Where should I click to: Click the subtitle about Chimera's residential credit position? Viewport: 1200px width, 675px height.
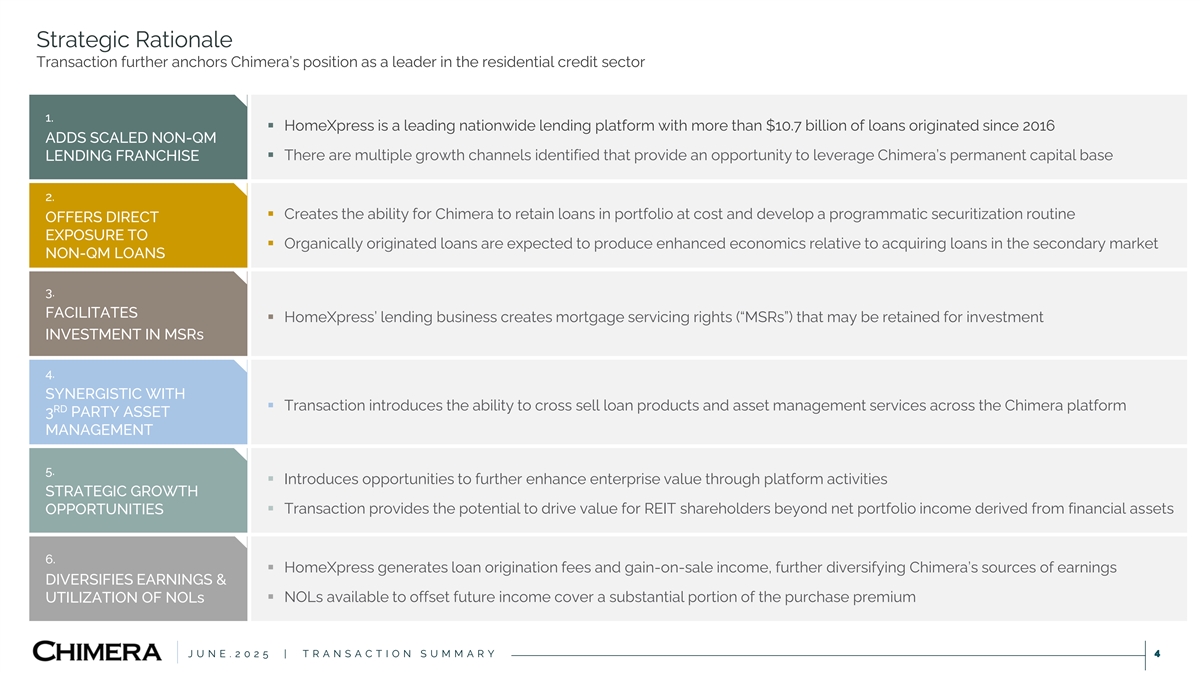coord(340,62)
